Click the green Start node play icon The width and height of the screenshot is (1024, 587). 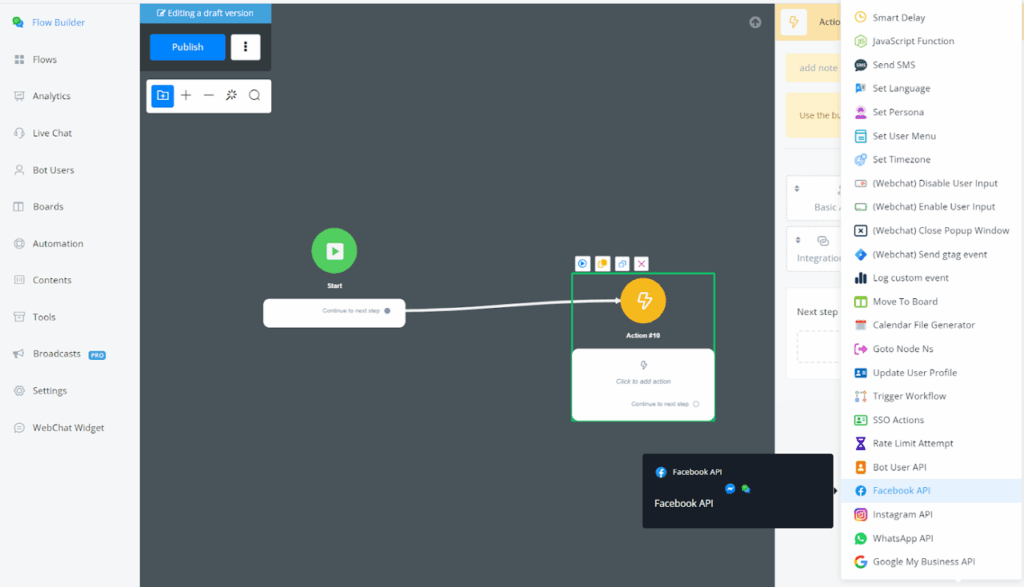tap(334, 251)
